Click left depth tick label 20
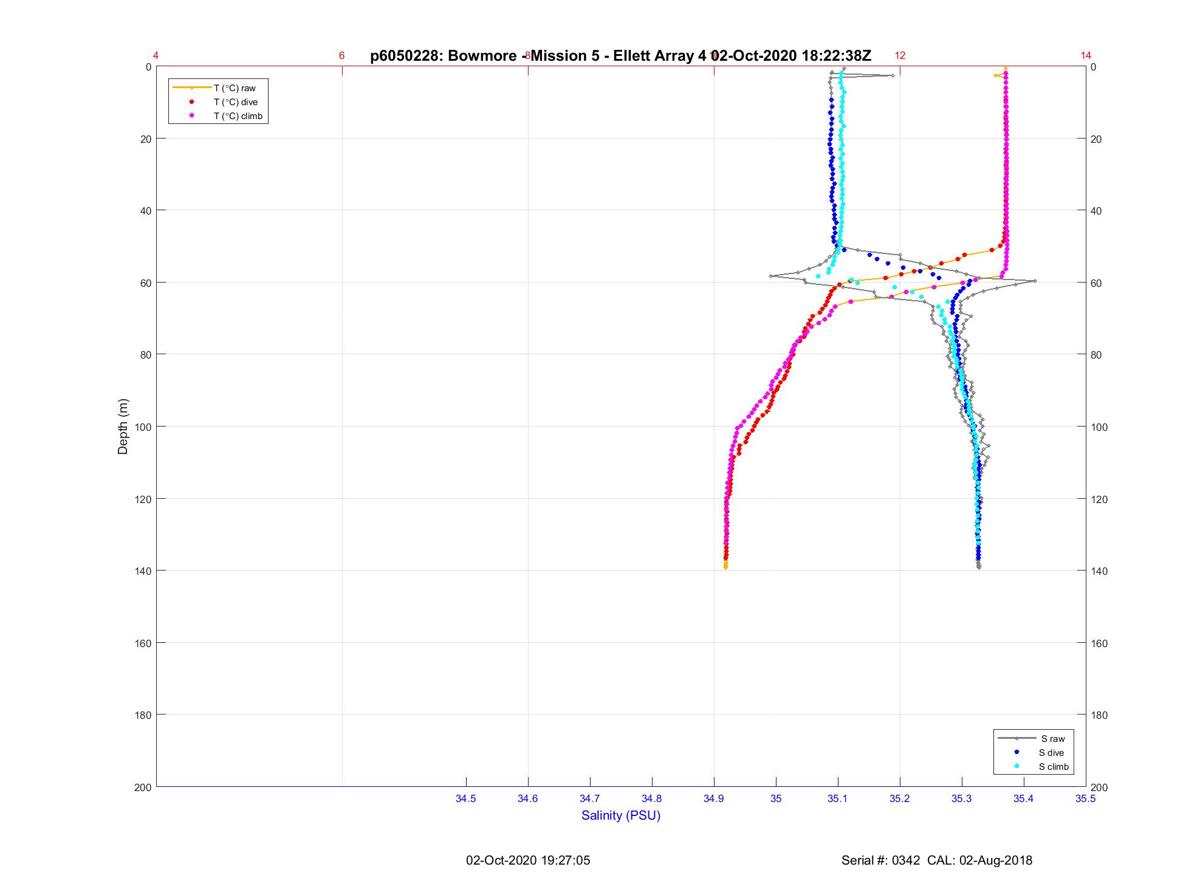Viewport: 1200px width, 885px height. 145,139
